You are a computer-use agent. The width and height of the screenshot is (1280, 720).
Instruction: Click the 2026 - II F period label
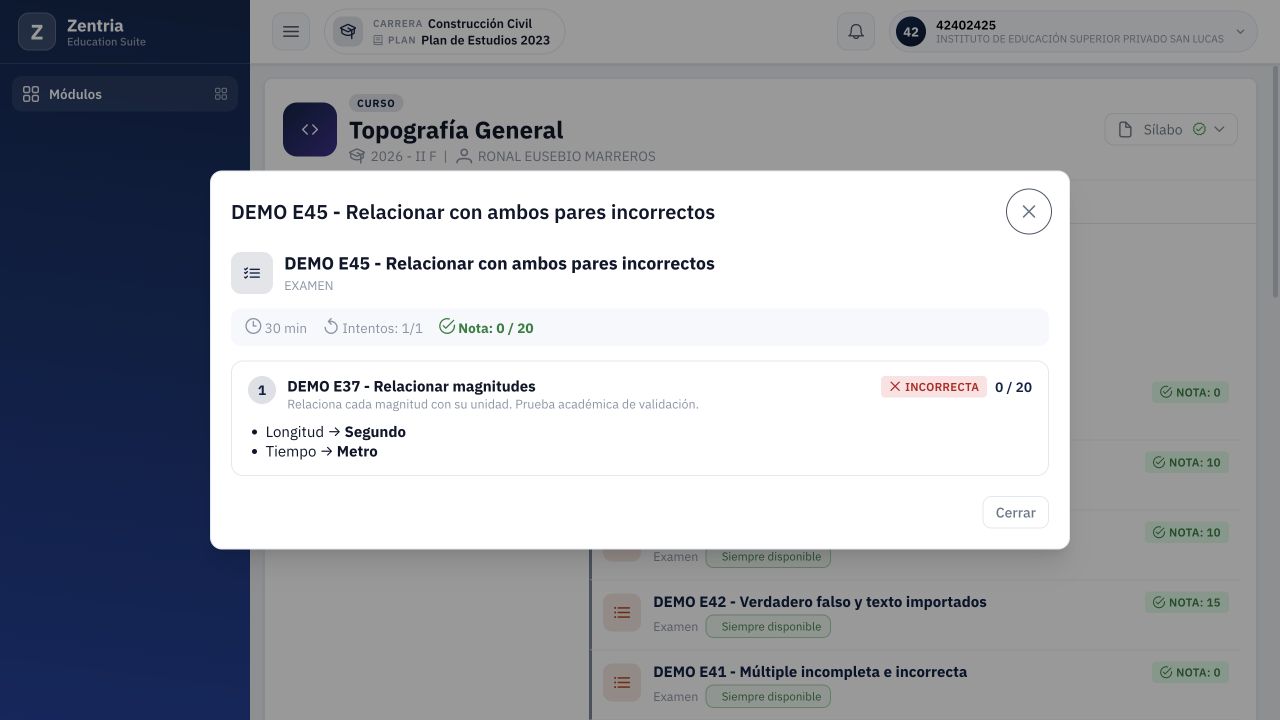[403, 156]
